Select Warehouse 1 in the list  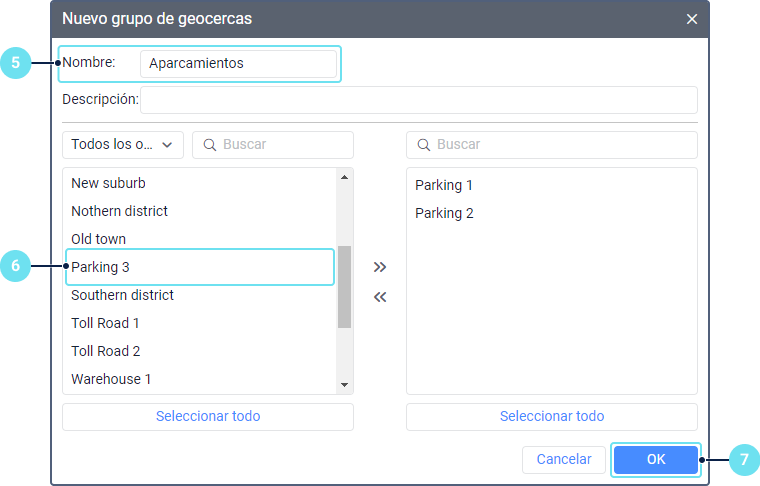(x=111, y=379)
